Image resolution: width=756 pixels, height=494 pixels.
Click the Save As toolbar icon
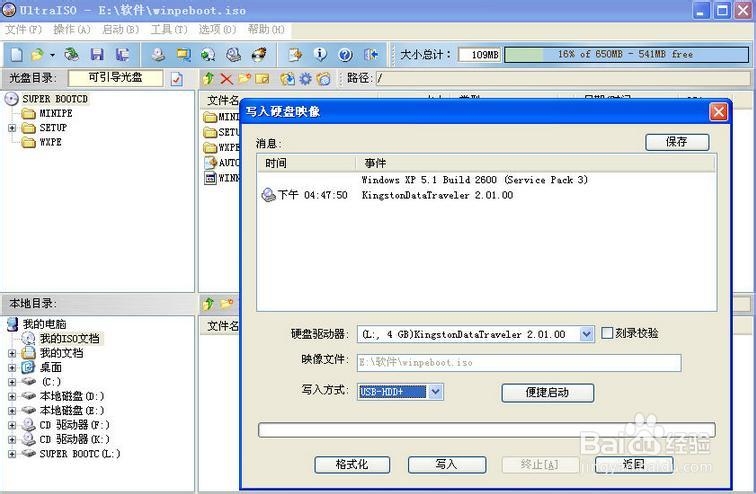122,54
